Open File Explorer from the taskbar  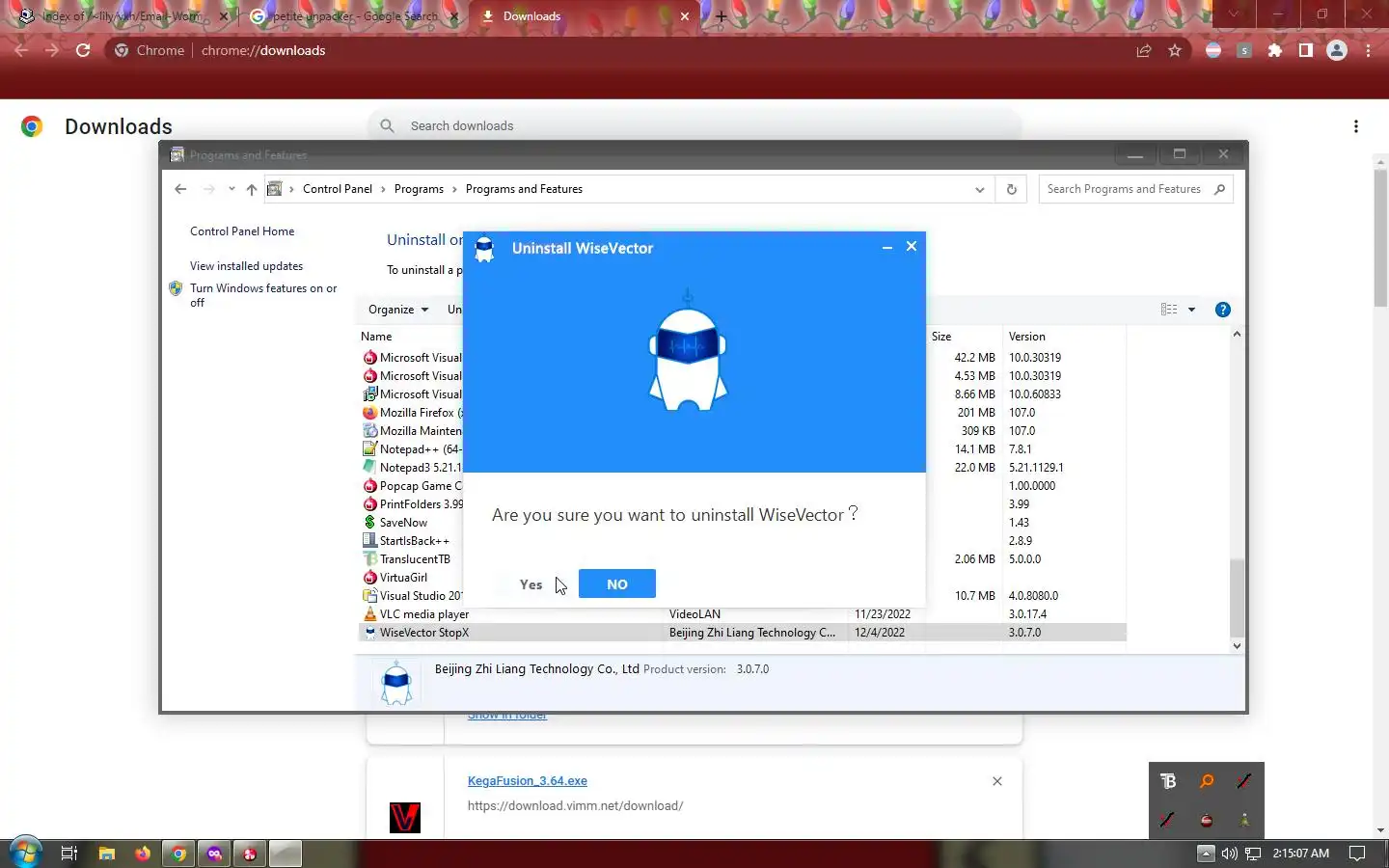107,854
